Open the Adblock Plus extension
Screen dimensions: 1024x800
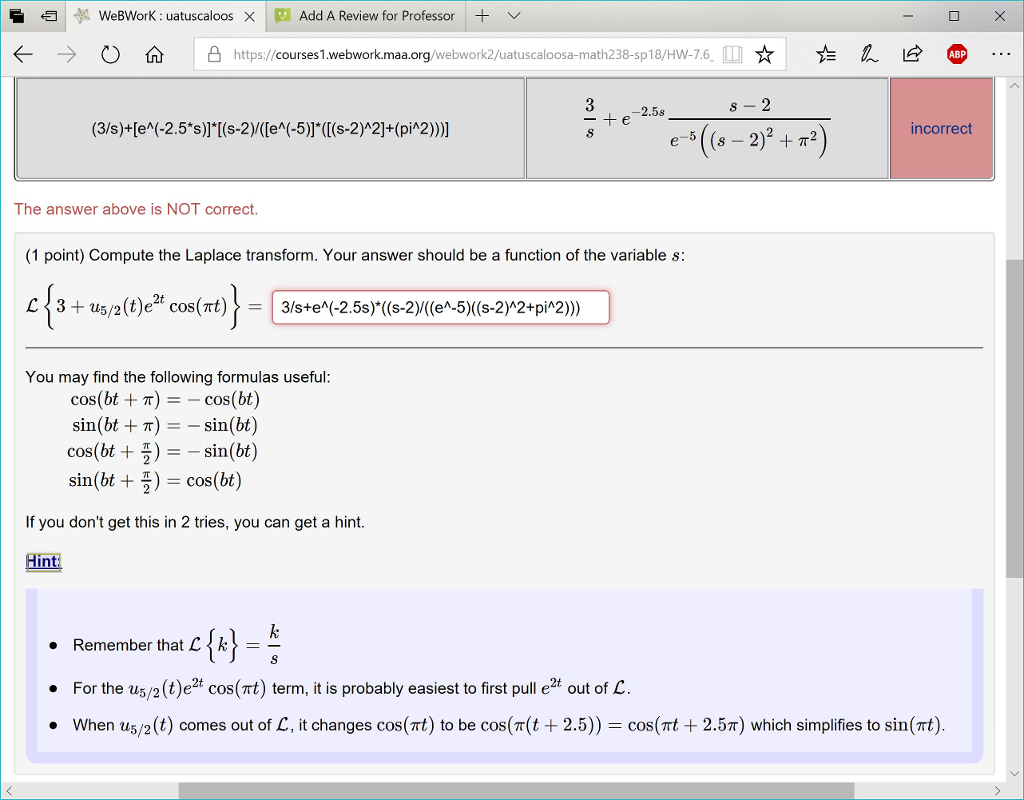tap(957, 54)
